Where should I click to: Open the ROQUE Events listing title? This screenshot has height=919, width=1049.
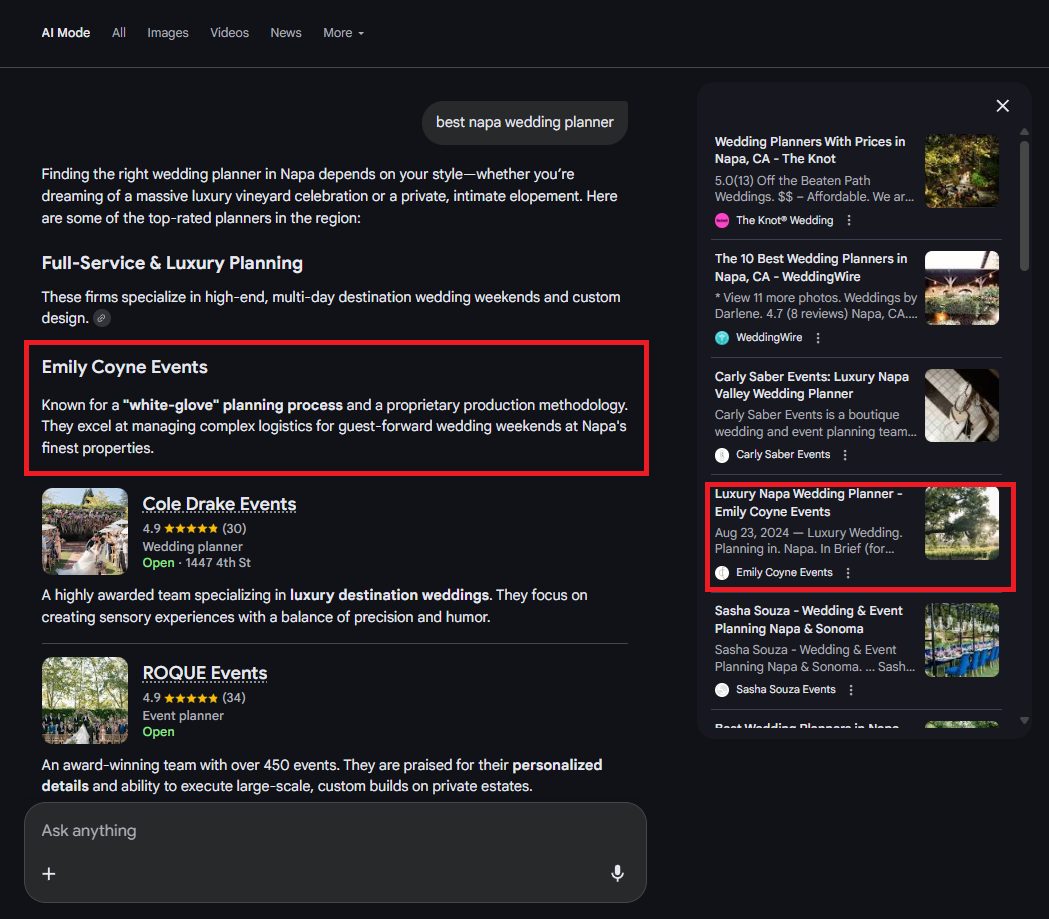coord(205,673)
